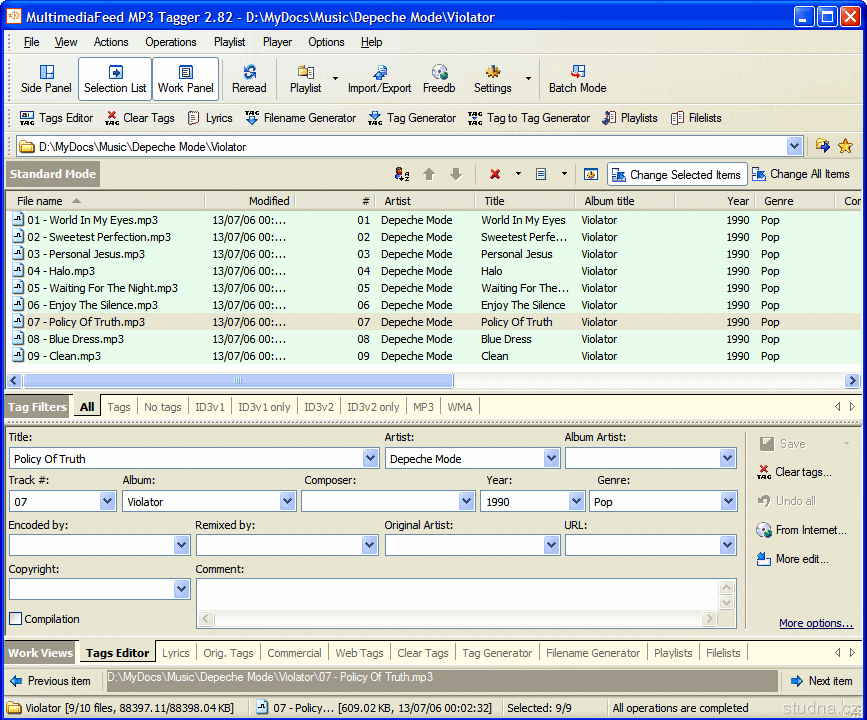Expand the folder path dropdown
Viewport: 867px width, 720px height.
coord(794,147)
